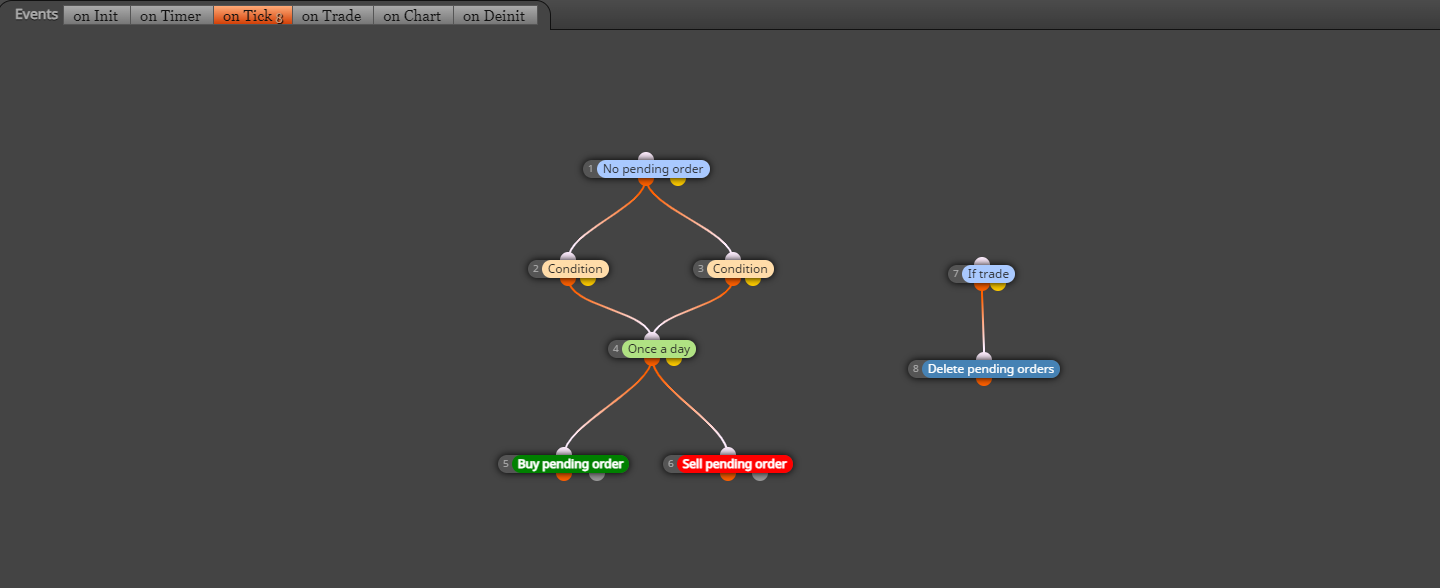
Task: Switch to the on Timer tab
Action: (x=171, y=16)
